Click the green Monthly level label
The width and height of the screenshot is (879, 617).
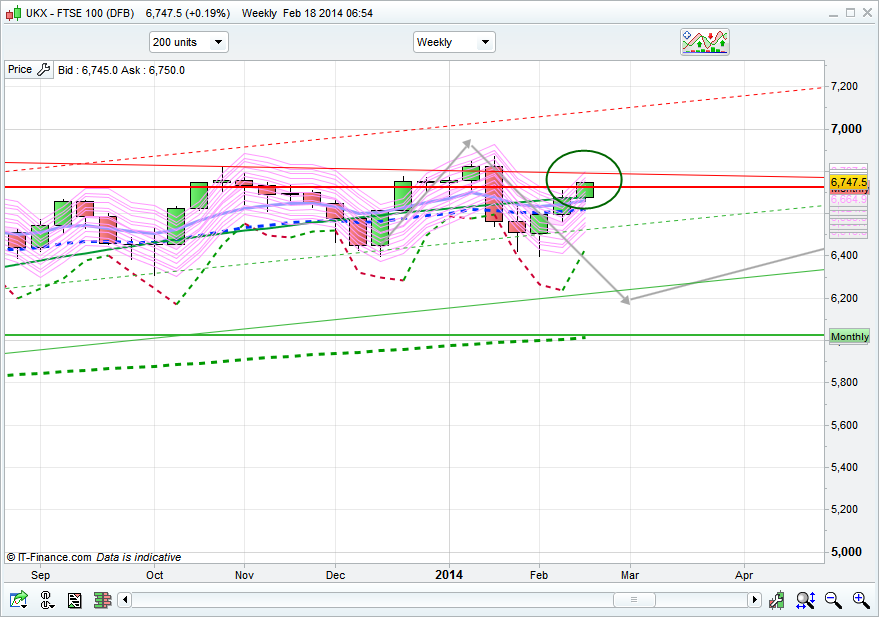[849, 337]
